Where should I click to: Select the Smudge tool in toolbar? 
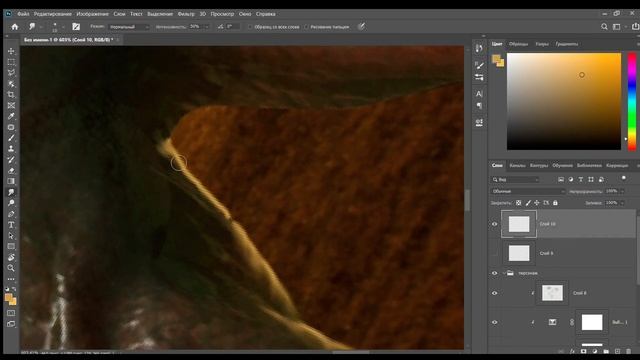point(11,192)
